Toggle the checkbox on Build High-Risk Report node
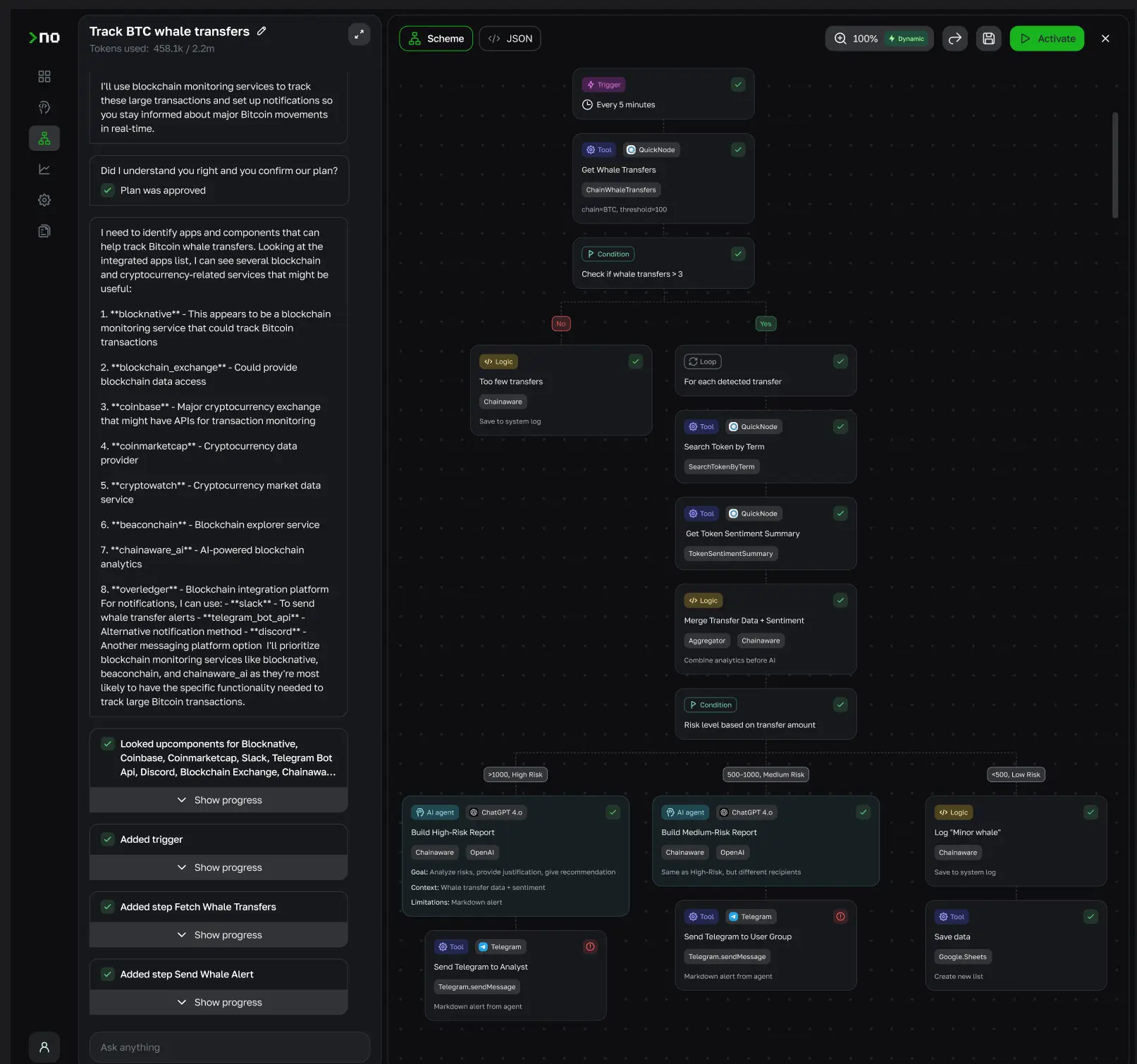This screenshot has height=1064, width=1137. (613, 812)
